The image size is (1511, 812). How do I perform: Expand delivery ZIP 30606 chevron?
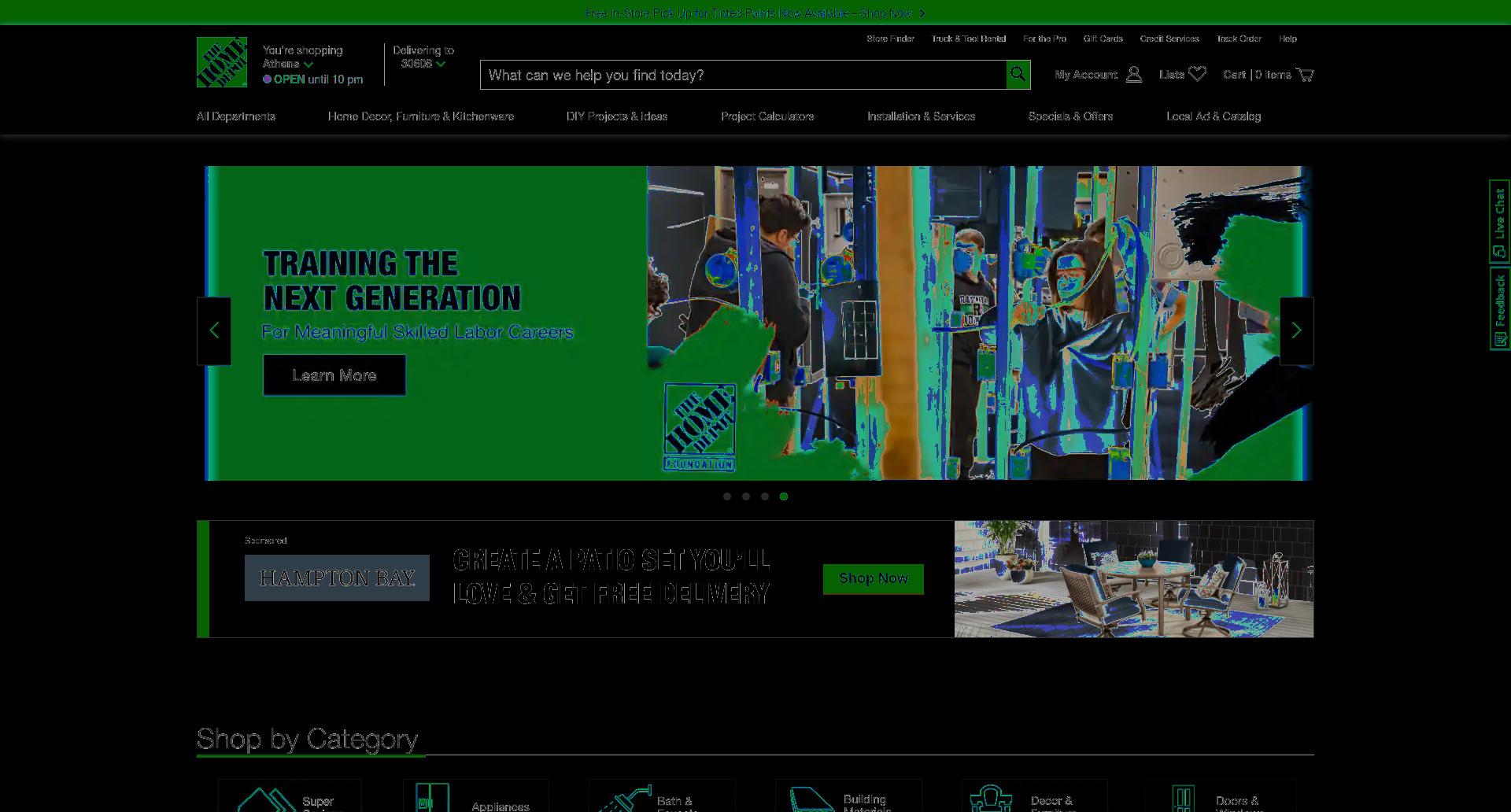[x=441, y=65]
